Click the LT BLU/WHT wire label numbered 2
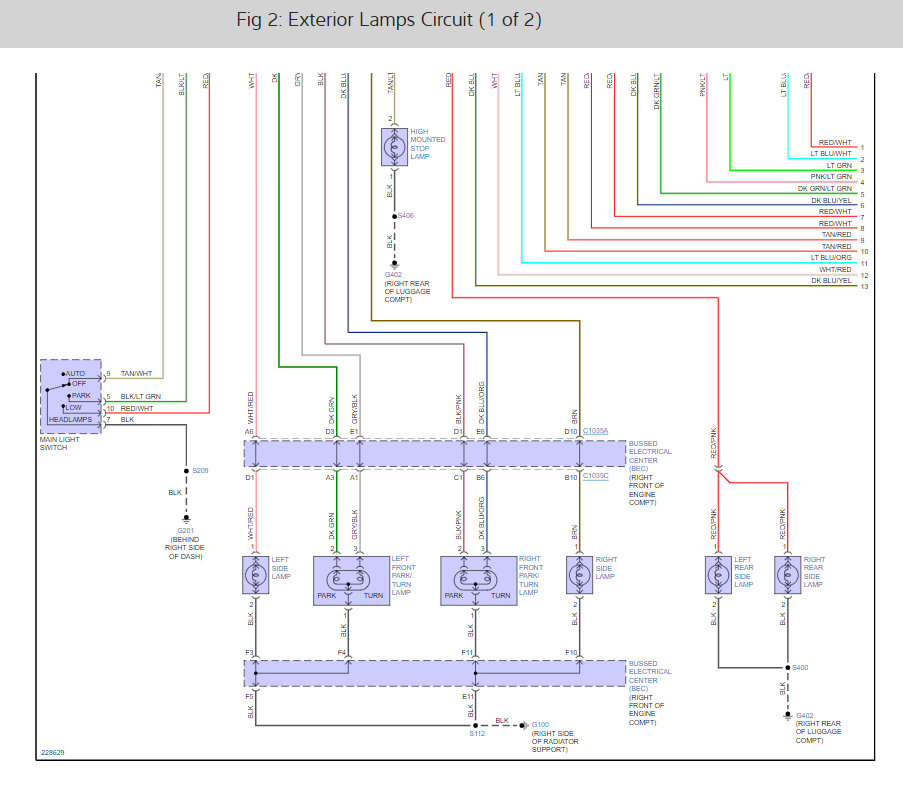 coord(831,154)
